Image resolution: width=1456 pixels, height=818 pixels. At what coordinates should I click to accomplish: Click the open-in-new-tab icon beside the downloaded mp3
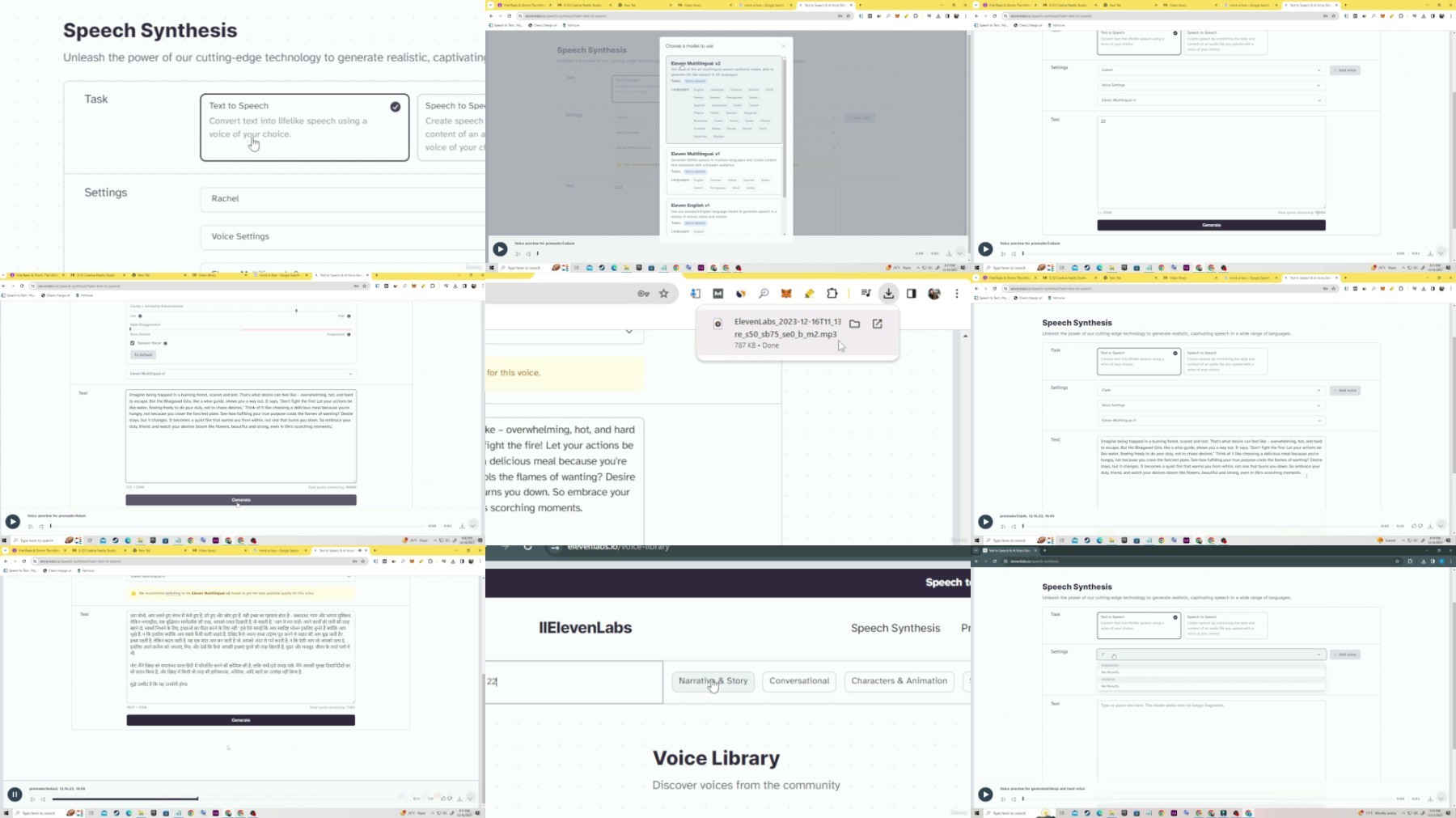point(878,324)
